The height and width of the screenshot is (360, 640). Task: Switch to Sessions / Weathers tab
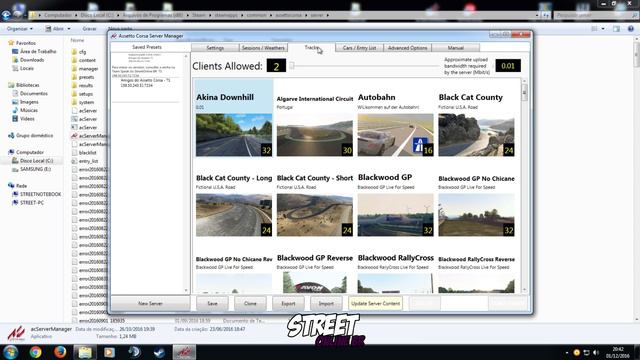pyautogui.click(x=263, y=48)
